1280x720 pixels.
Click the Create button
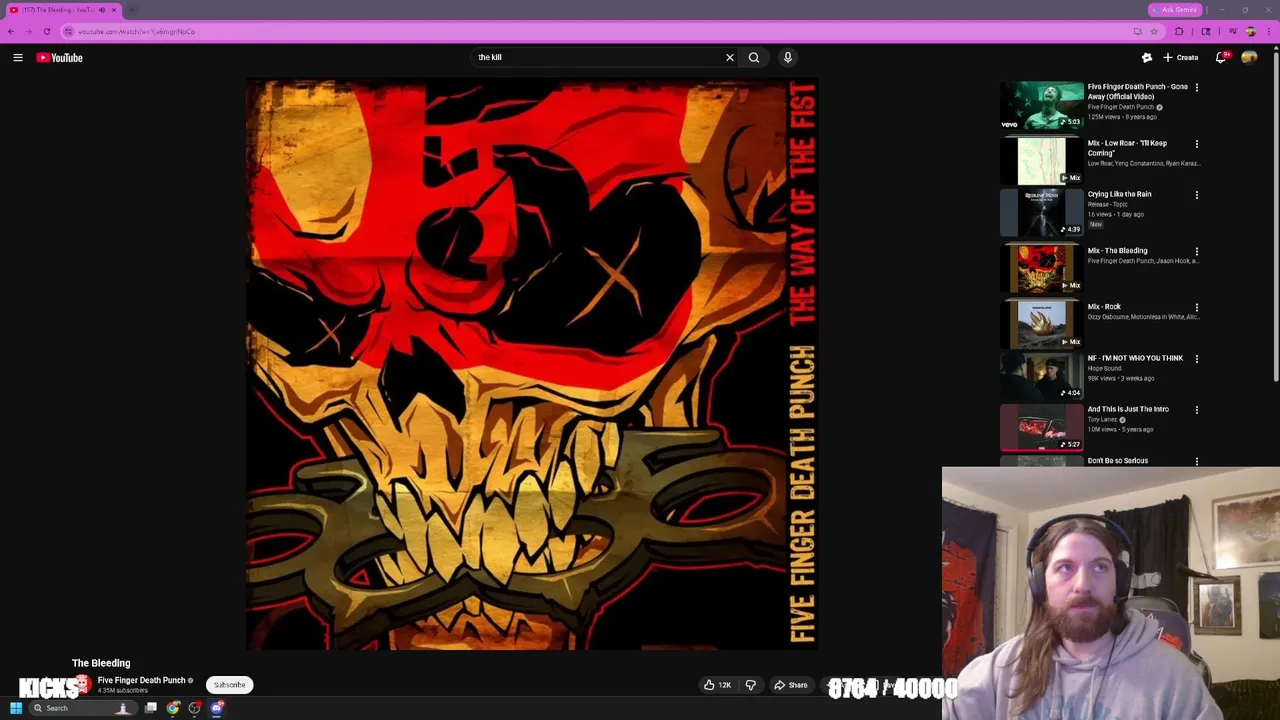tap(1181, 58)
